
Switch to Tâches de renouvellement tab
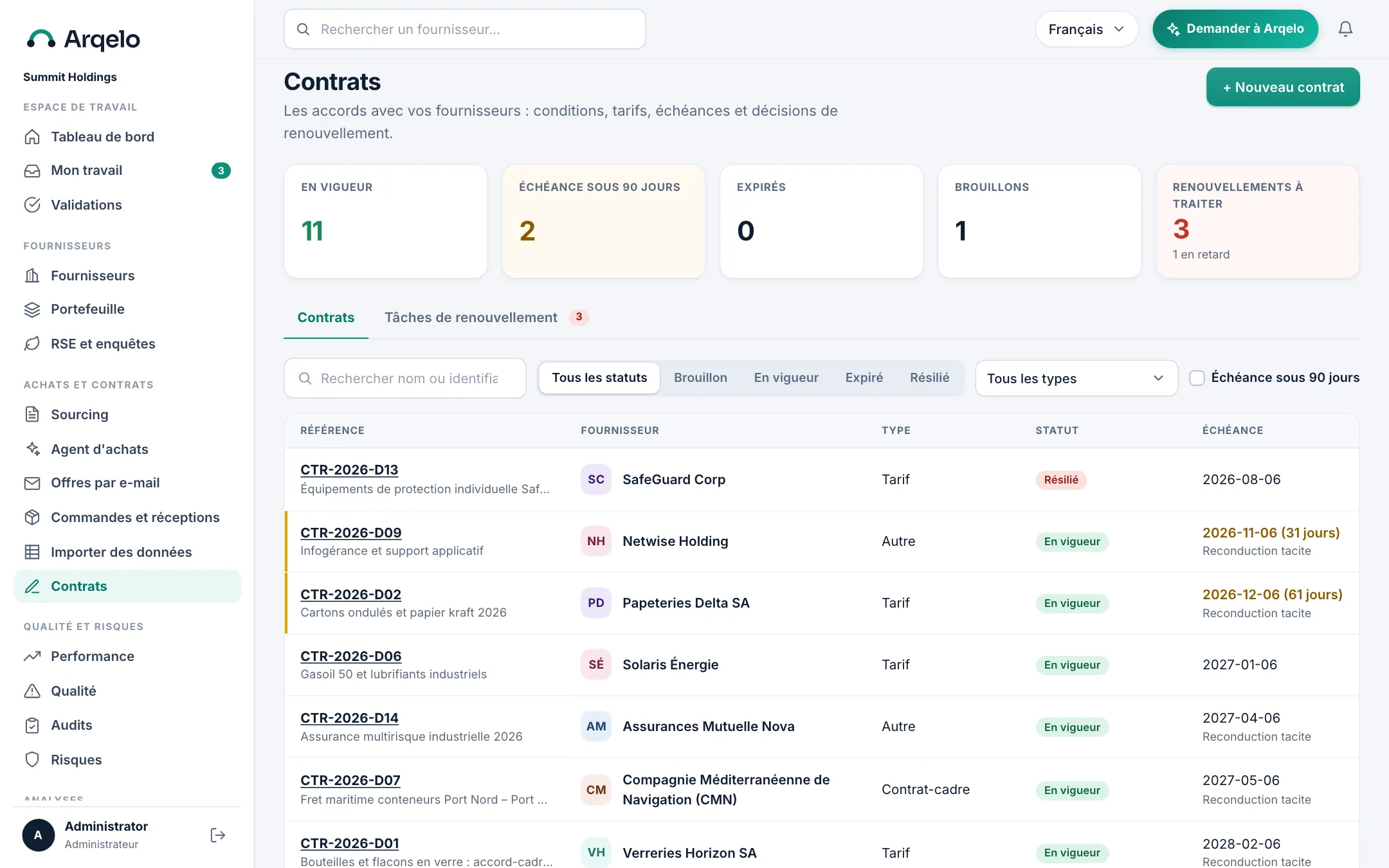tap(486, 318)
